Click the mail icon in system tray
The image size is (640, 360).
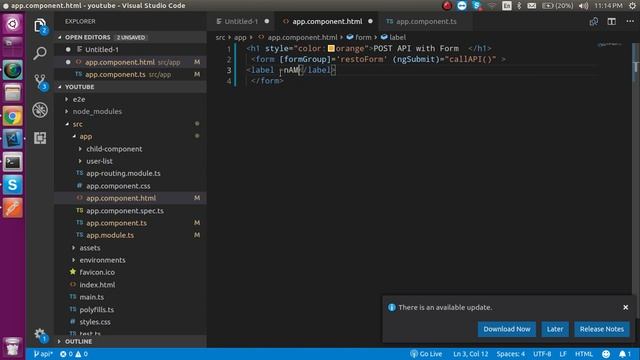531,6
